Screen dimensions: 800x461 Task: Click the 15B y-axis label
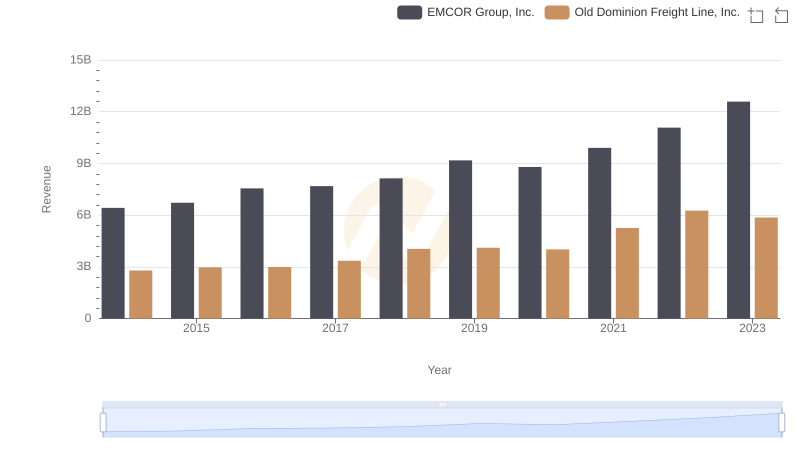click(81, 60)
